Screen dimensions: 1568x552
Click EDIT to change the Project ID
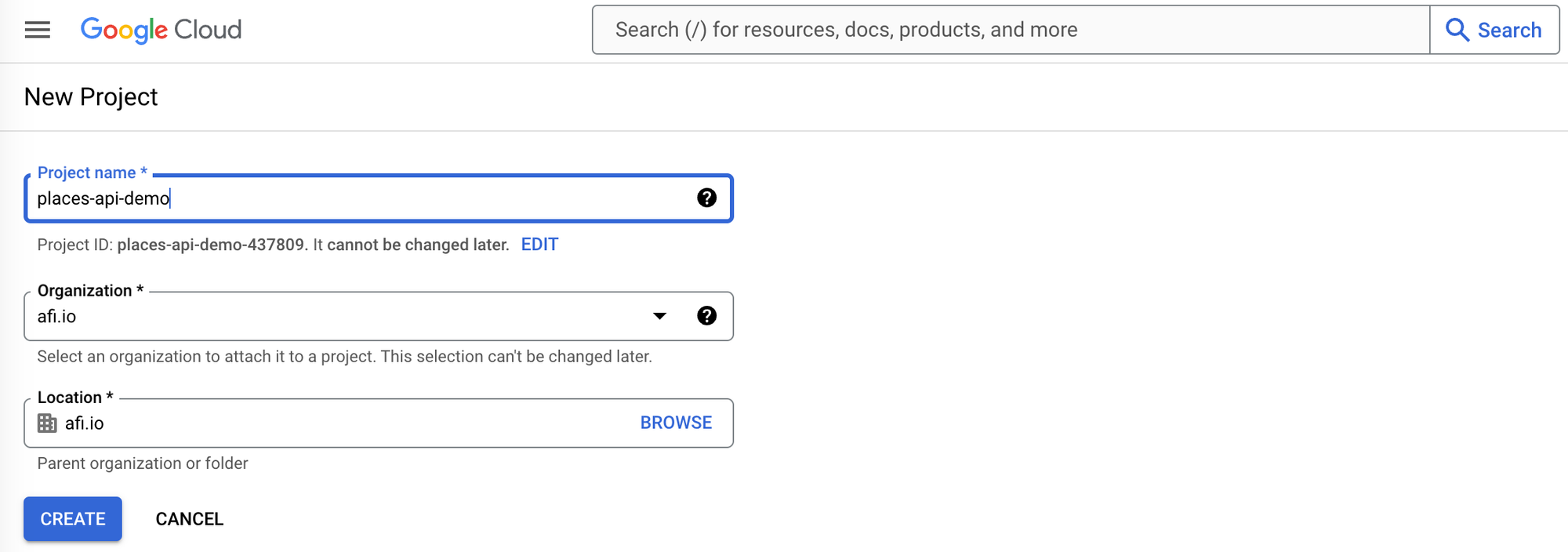pyautogui.click(x=539, y=244)
